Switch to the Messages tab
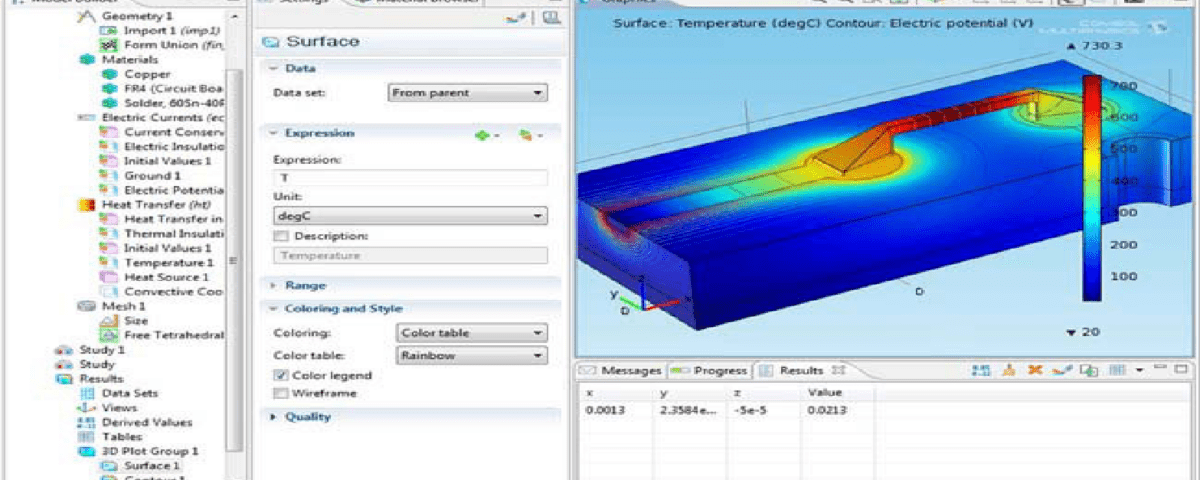The height and width of the screenshot is (480, 1200). pyautogui.click(x=621, y=370)
